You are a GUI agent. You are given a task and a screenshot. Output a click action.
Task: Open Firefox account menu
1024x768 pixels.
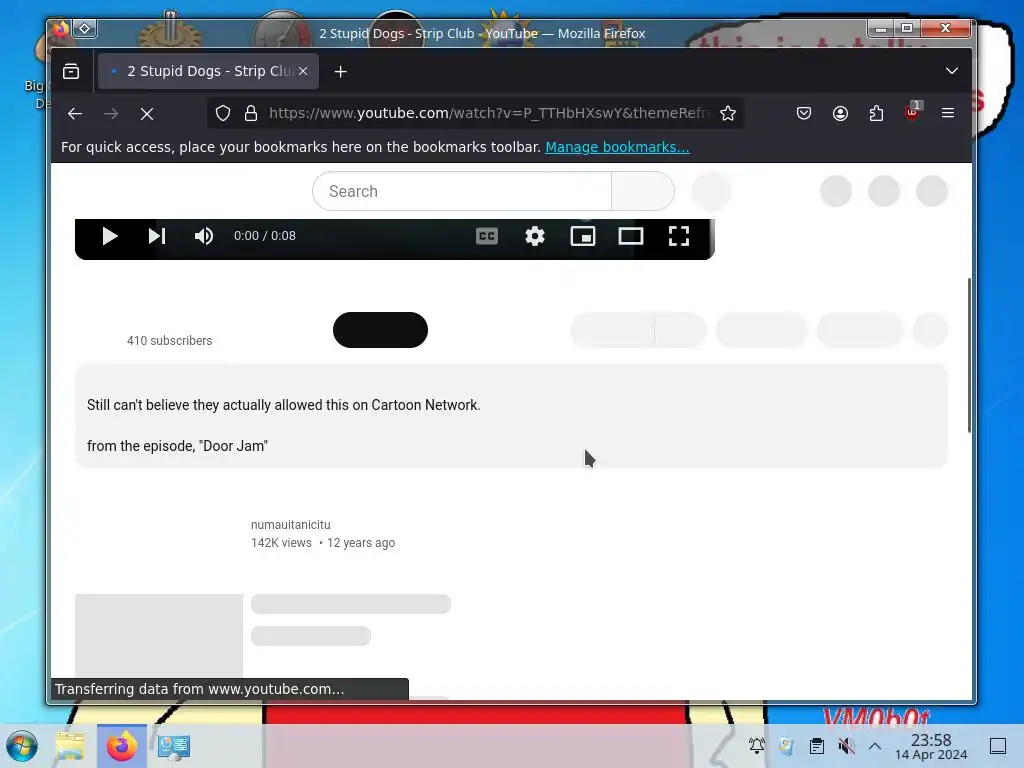840,114
